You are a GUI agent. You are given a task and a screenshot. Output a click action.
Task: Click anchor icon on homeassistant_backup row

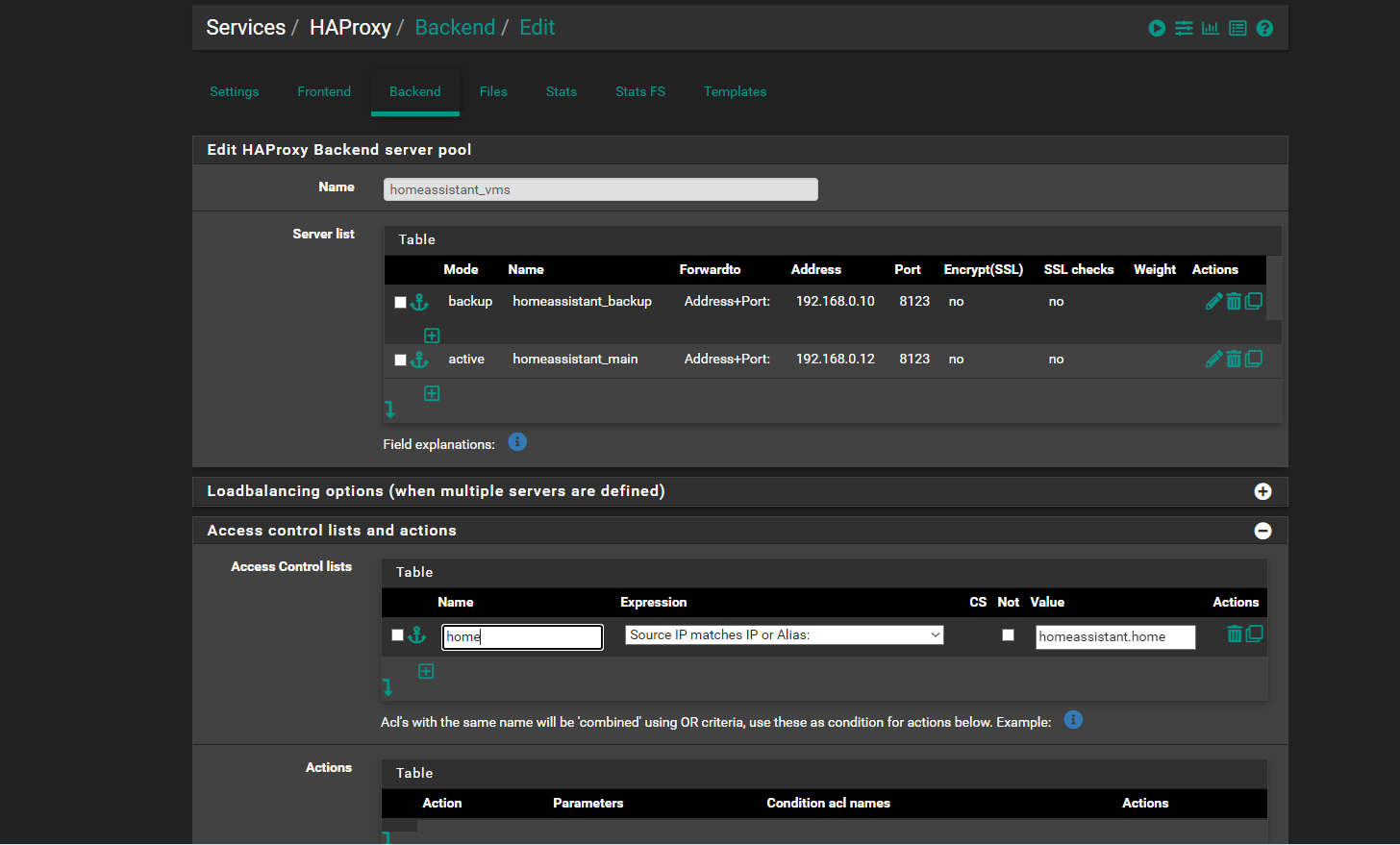click(419, 302)
